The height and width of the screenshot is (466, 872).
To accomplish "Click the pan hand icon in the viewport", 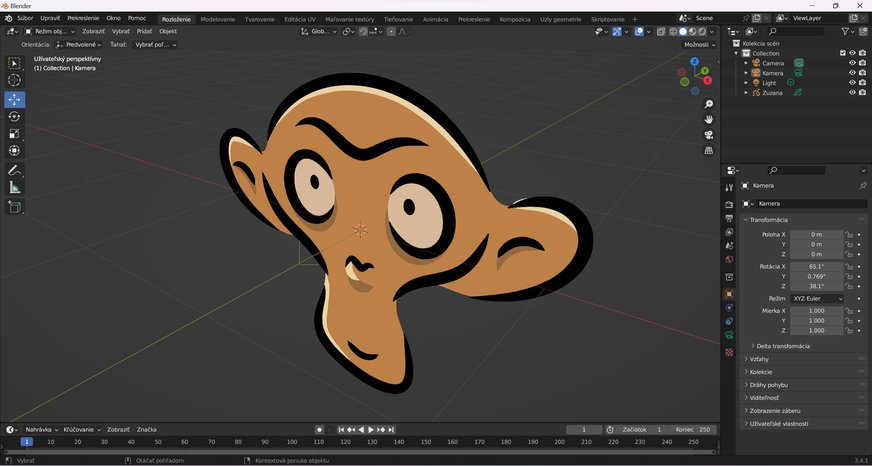I will 709,119.
